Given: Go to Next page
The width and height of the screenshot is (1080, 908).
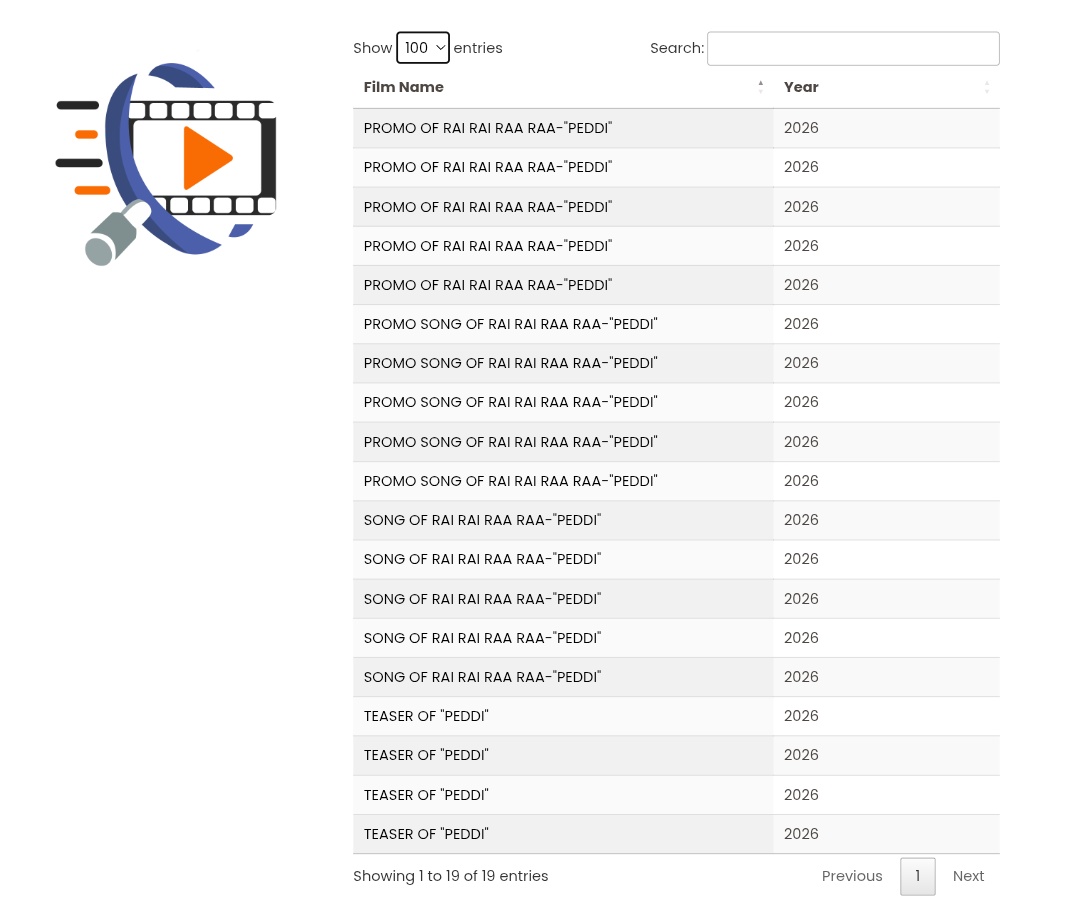Looking at the screenshot, I should pos(968,876).
